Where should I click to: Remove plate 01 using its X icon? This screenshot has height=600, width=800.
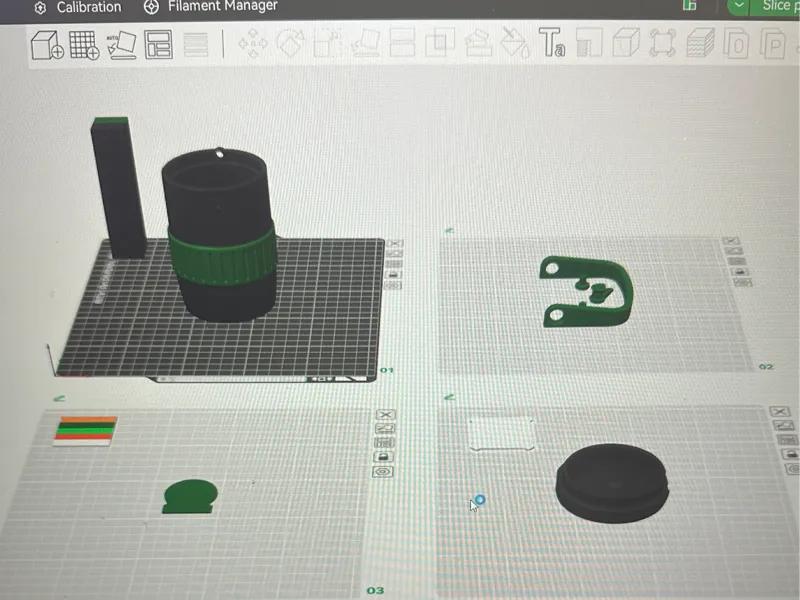(x=394, y=243)
